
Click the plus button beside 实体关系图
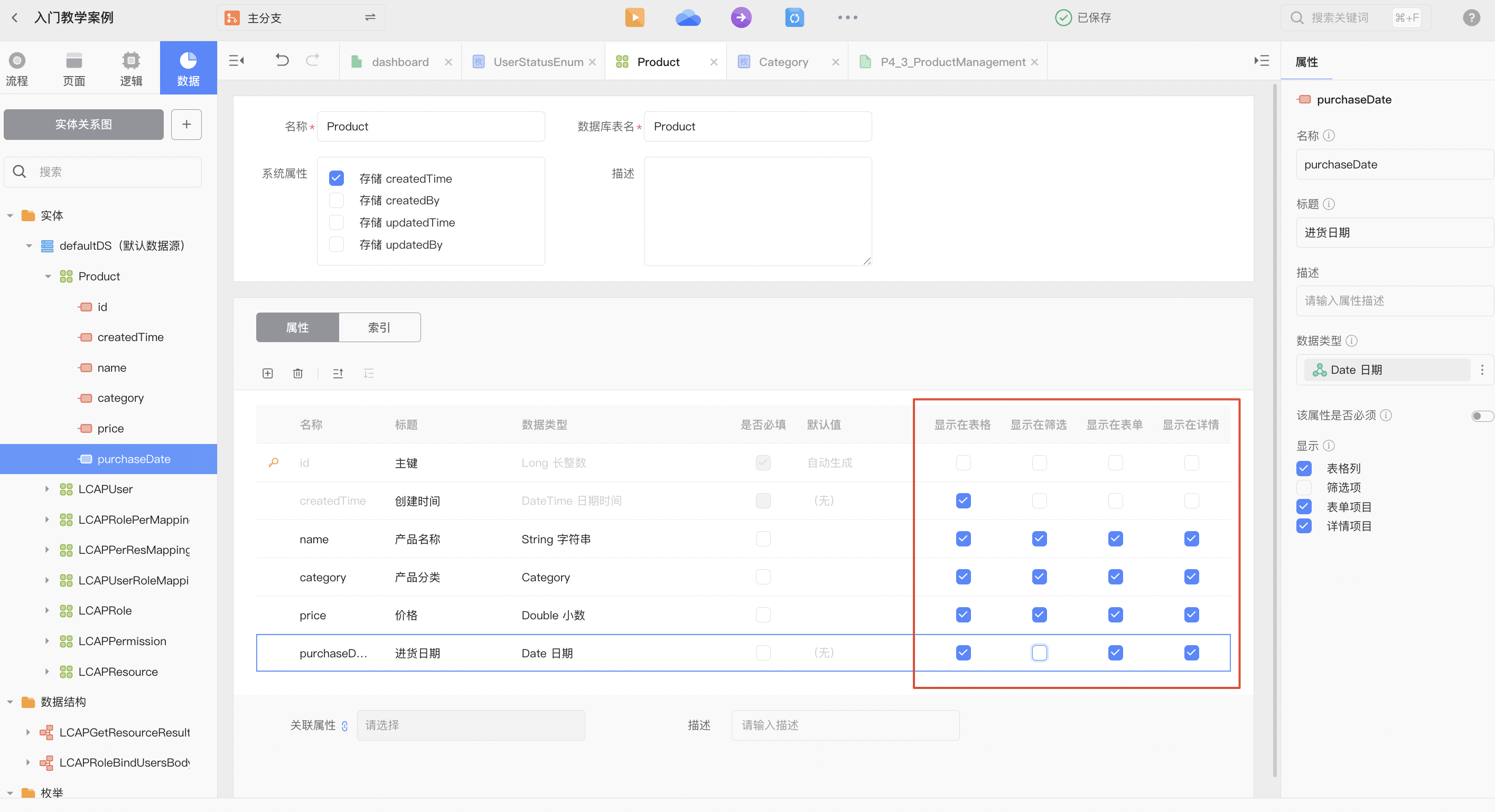(186, 124)
